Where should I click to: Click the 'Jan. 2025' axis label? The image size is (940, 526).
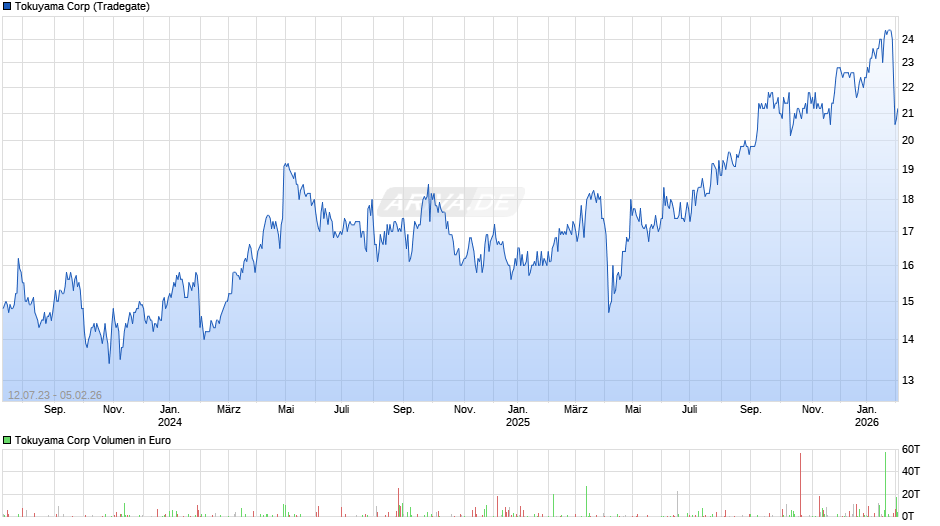(x=518, y=416)
